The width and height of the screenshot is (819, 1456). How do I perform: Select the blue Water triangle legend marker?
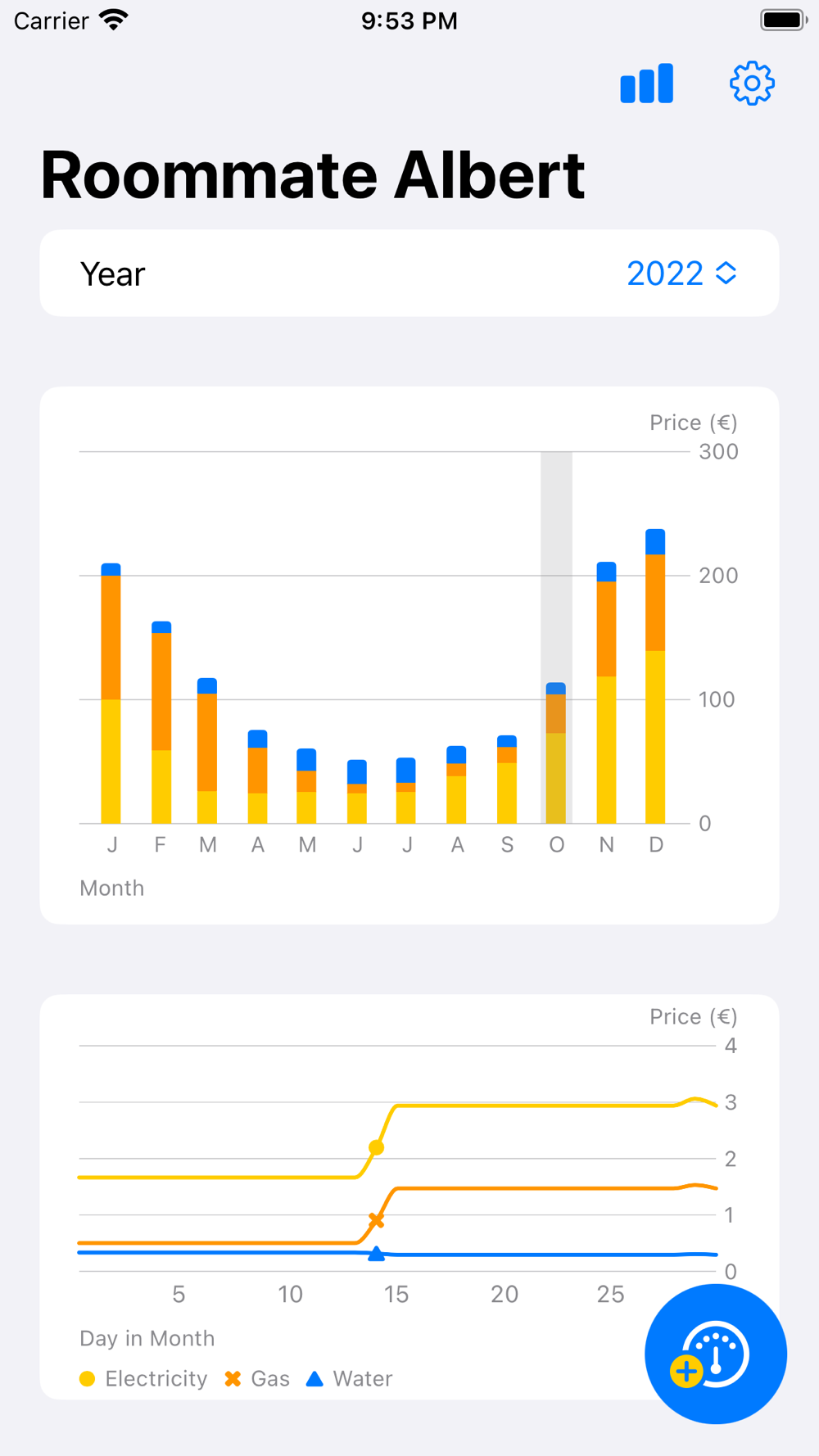[314, 1379]
